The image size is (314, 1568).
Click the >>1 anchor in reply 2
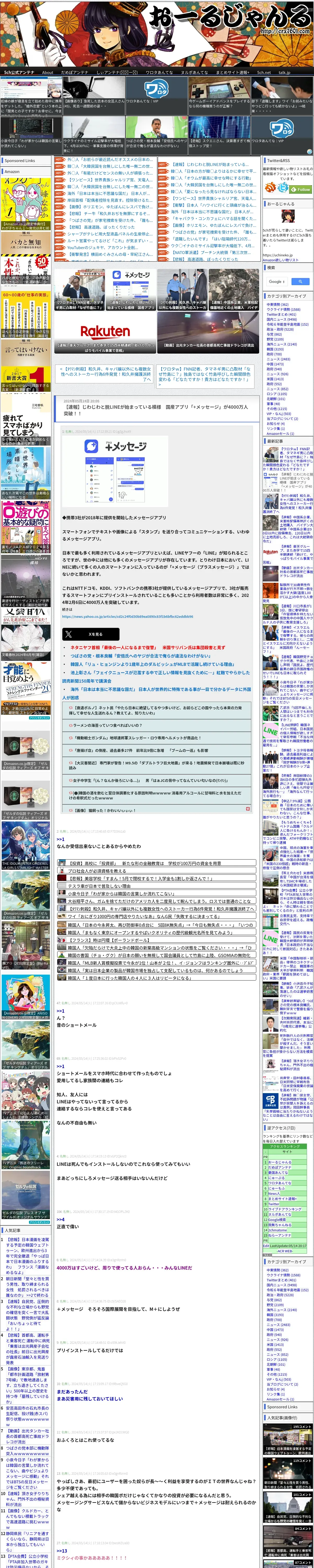[60, 839]
